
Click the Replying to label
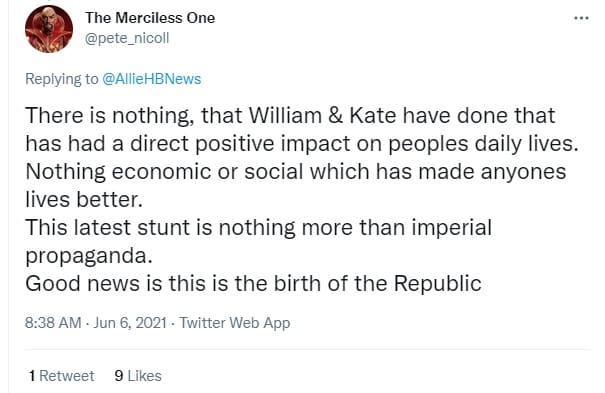click(62, 79)
